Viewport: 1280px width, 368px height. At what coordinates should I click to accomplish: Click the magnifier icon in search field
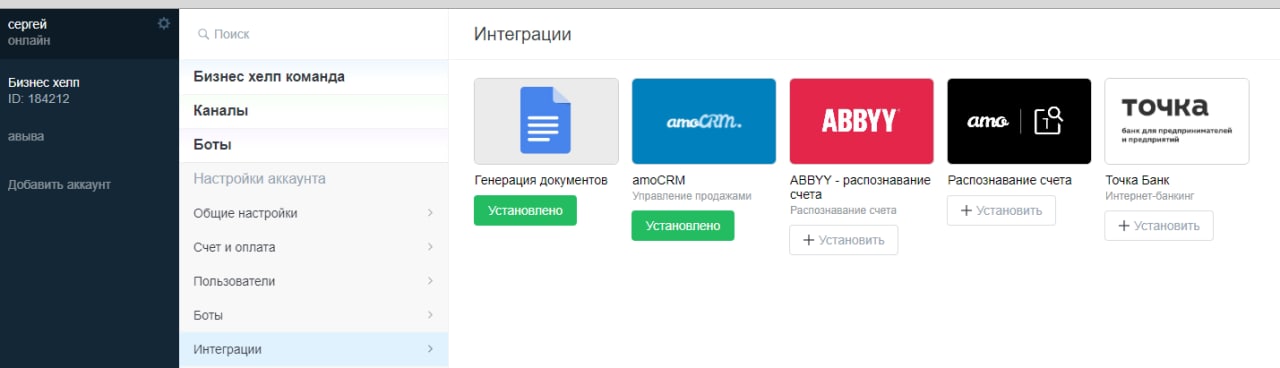[x=203, y=34]
